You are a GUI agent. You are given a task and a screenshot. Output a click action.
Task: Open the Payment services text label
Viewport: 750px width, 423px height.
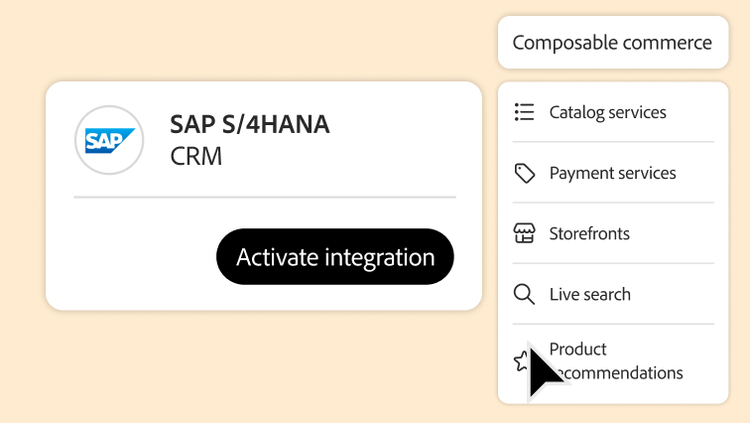pyautogui.click(x=612, y=173)
